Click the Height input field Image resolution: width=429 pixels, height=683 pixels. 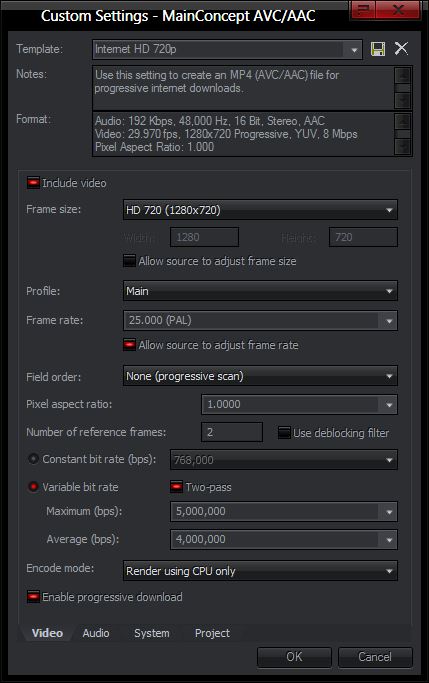click(363, 237)
